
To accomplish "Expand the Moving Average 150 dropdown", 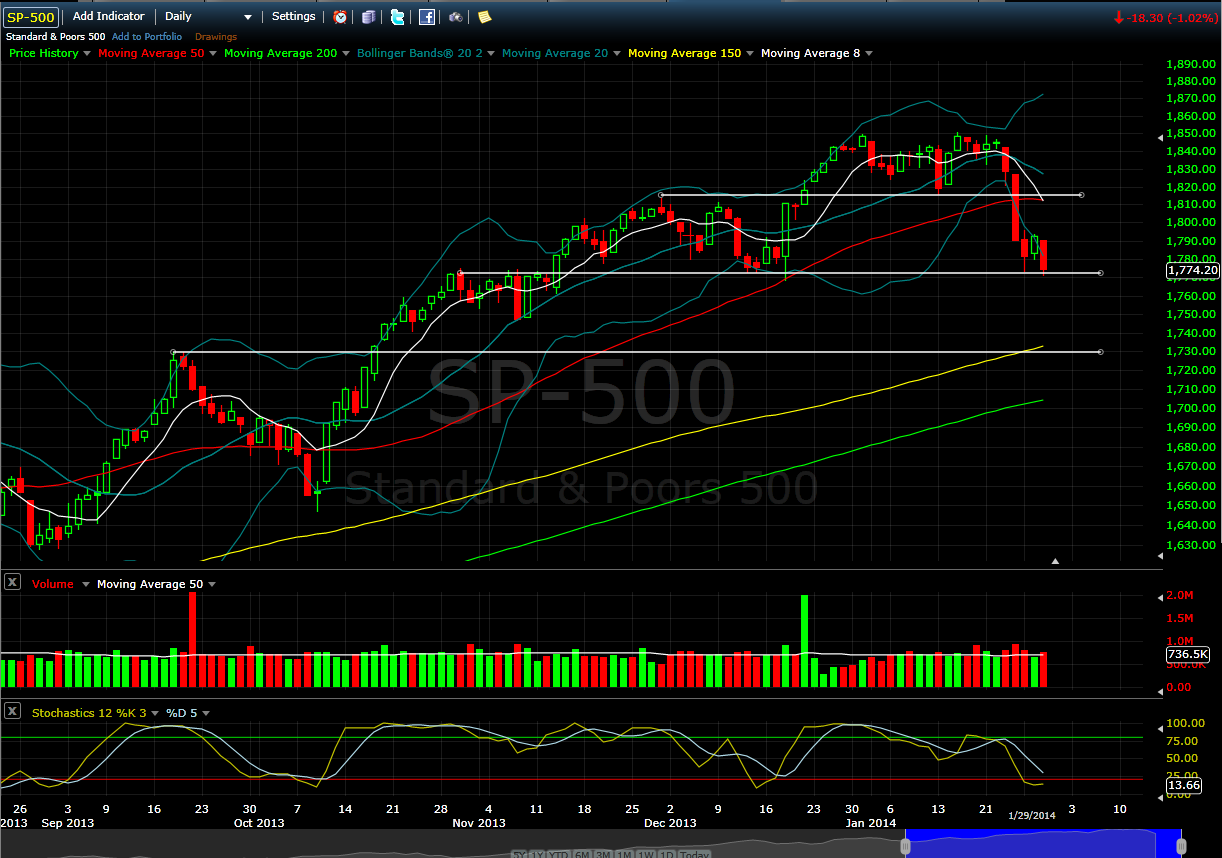I will (750, 54).
